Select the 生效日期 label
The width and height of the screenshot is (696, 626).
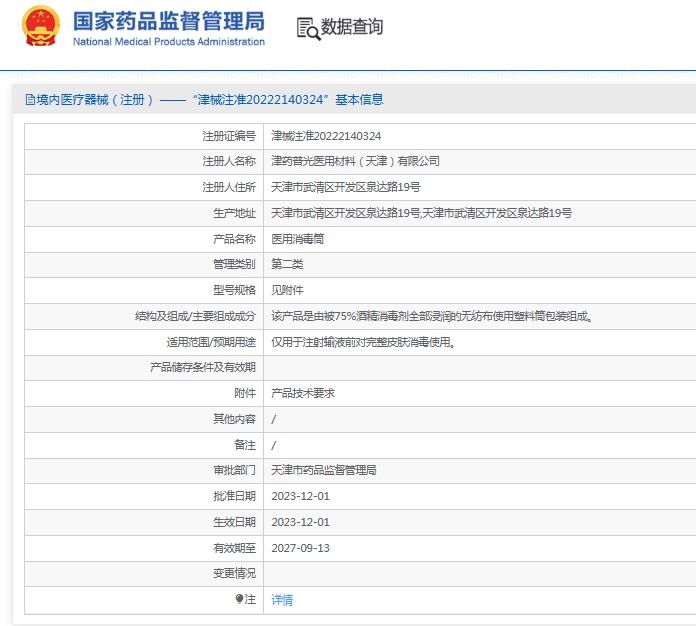click(234, 522)
